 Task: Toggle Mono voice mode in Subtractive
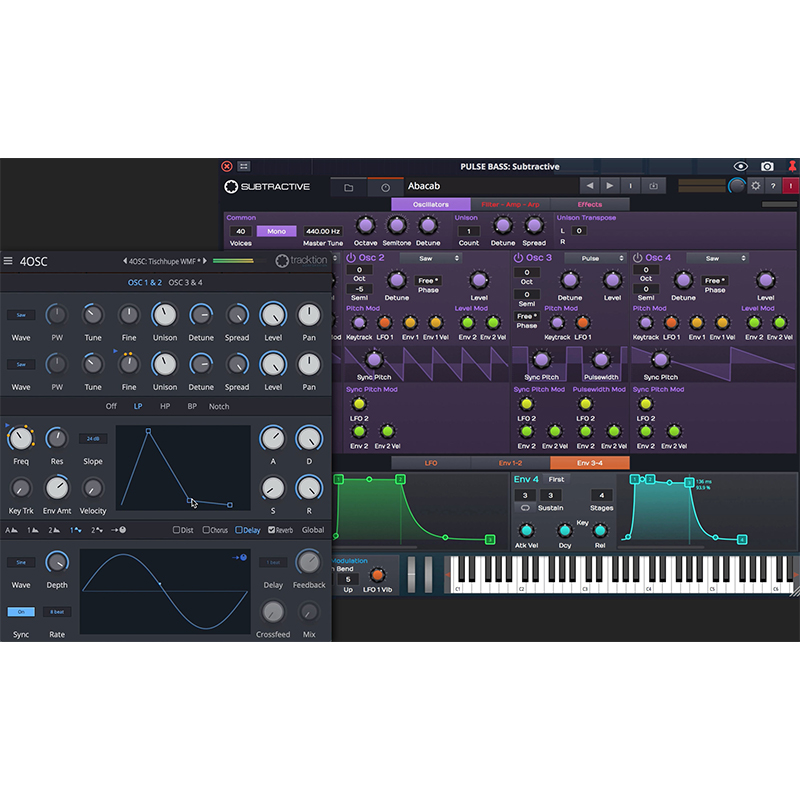[277, 231]
